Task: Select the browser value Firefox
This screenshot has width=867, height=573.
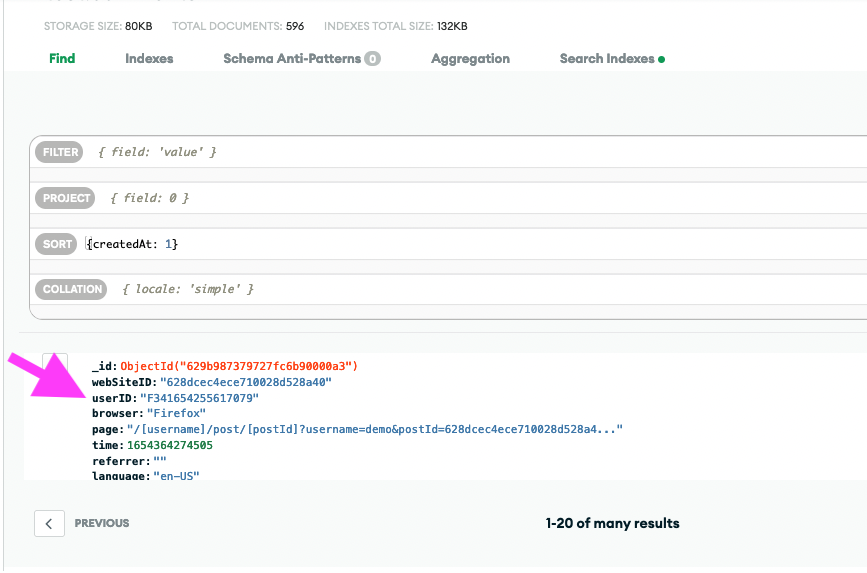Action: pos(176,413)
